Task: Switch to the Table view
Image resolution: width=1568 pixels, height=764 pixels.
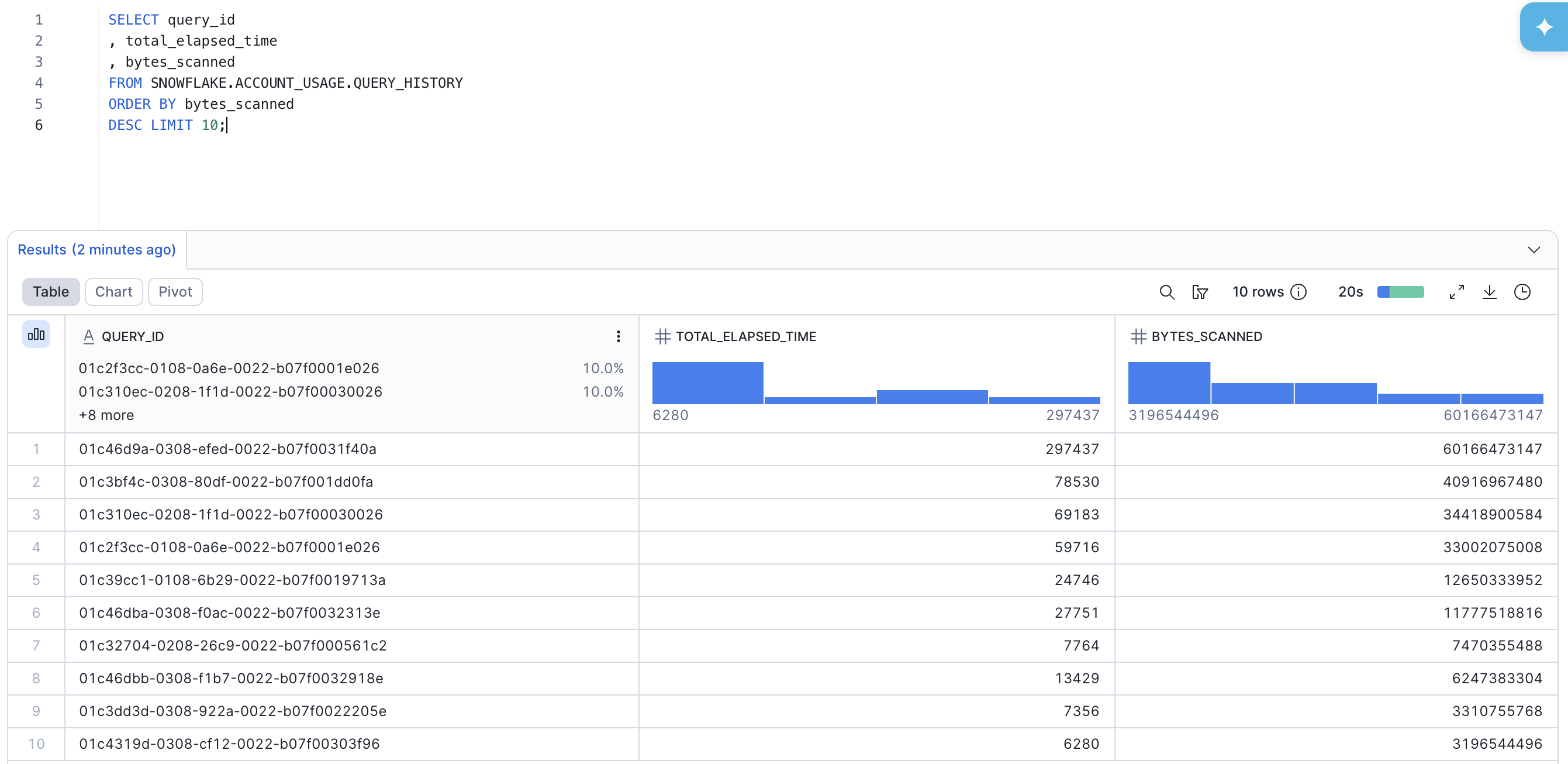Action: click(50, 292)
